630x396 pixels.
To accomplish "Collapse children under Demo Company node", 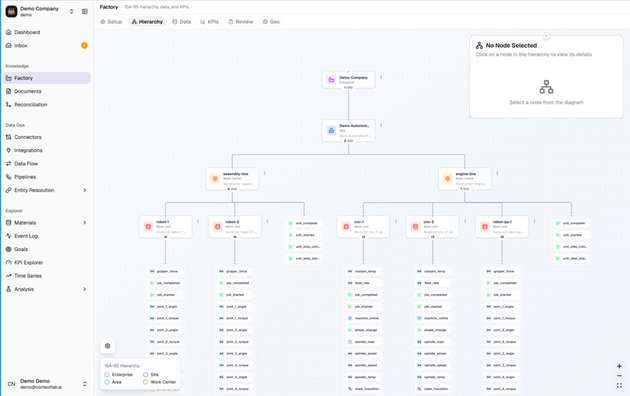I will coord(348,87).
